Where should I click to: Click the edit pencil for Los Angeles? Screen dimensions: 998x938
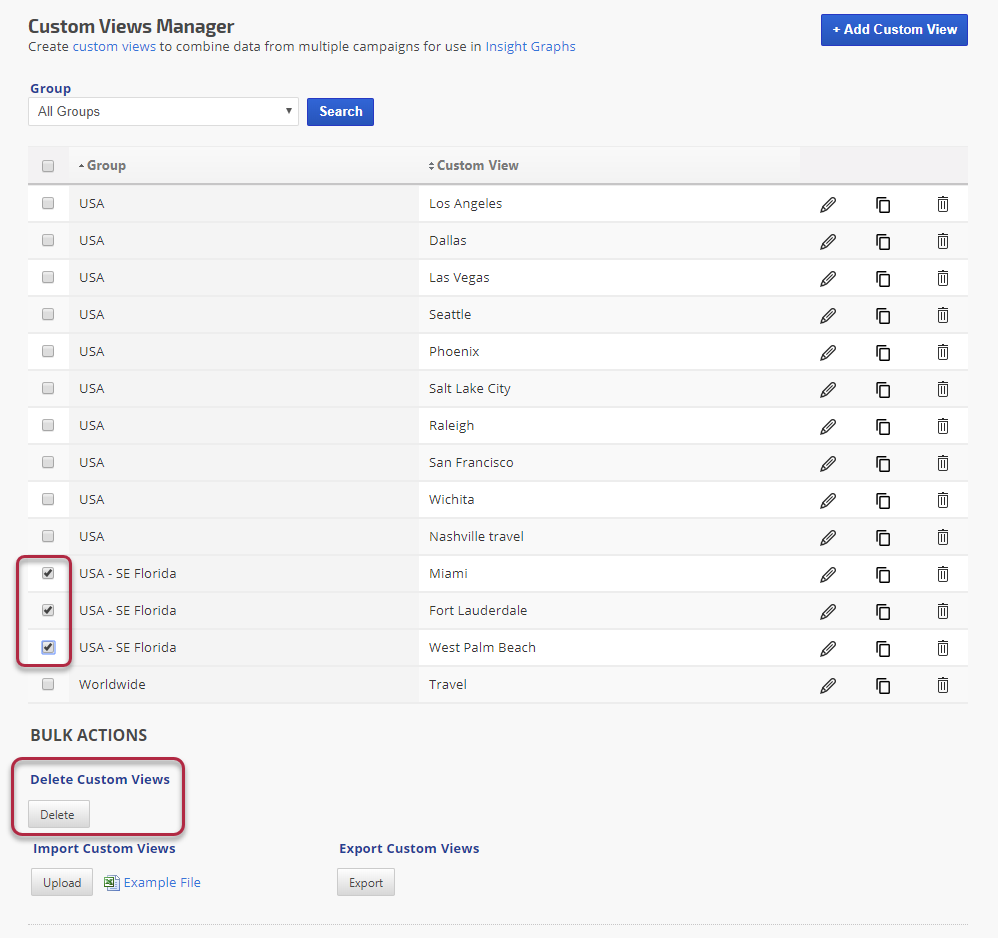coord(828,204)
